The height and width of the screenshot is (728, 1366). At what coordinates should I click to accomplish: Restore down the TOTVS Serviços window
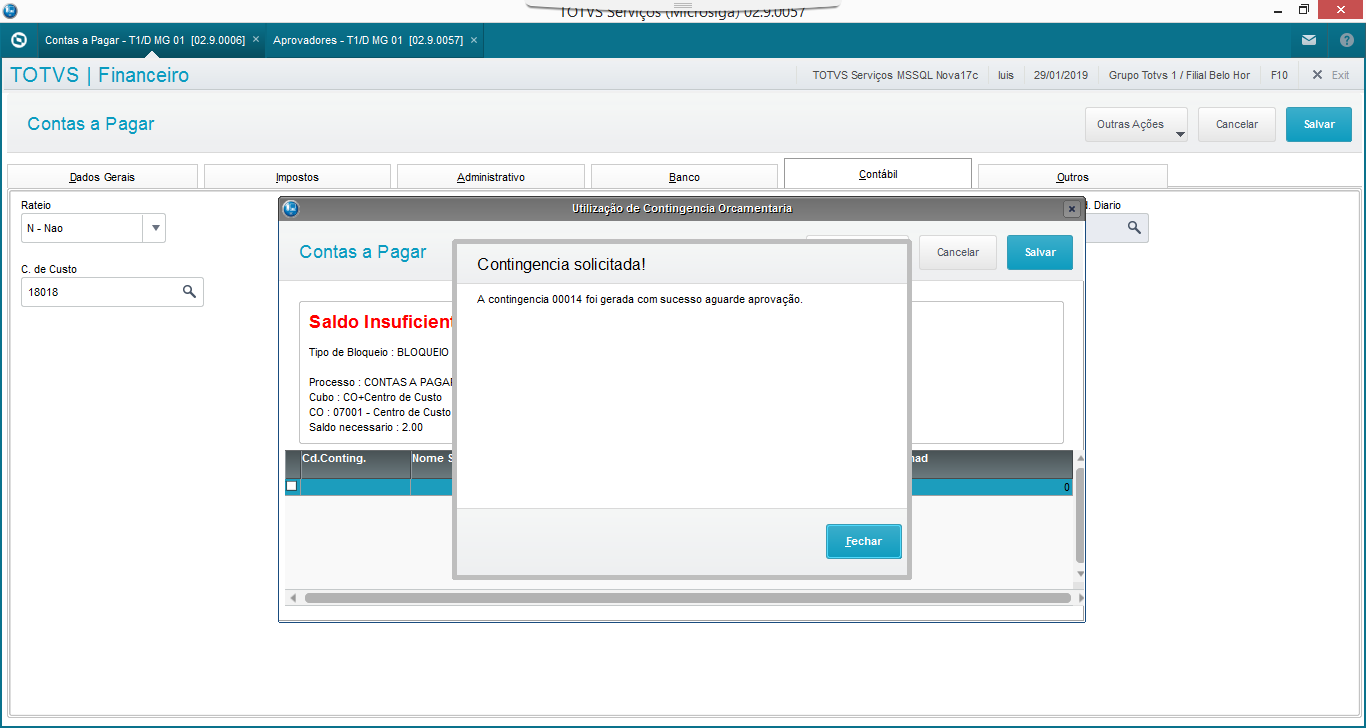[x=1304, y=10]
